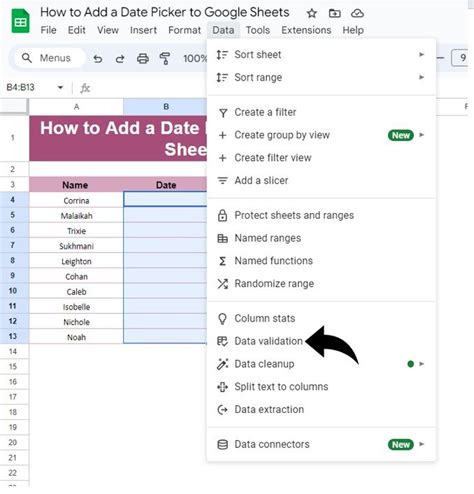Click the funnel icon for Create a filter
Viewport: 474px width, 494px height.
pyautogui.click(x=223, y=113)
